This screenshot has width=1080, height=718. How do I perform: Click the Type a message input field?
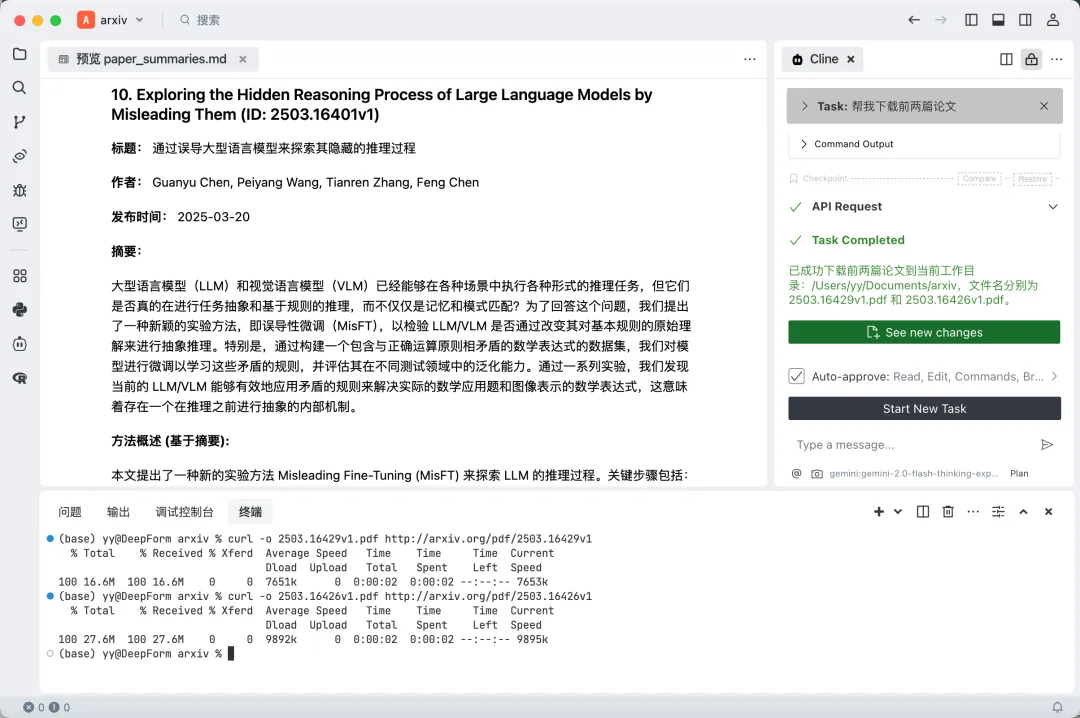click(900, 444)
